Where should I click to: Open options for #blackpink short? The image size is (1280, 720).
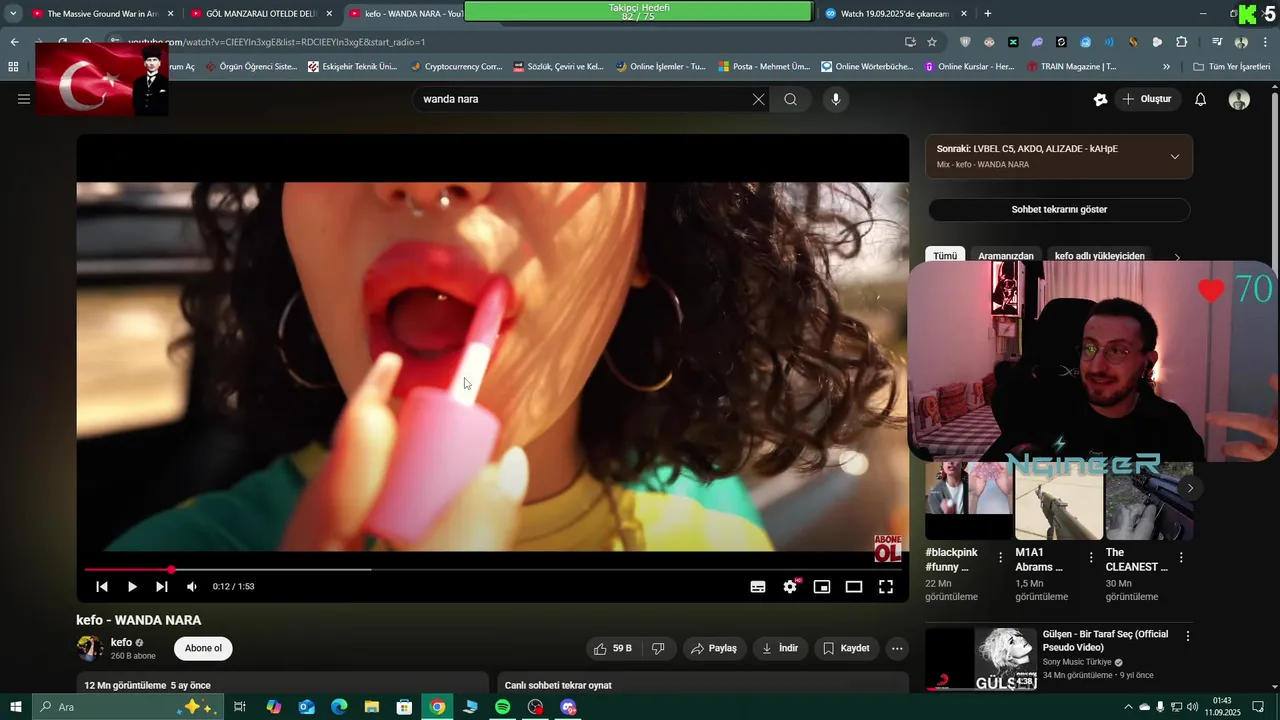pyautogui.click(x=1000, y=558)
